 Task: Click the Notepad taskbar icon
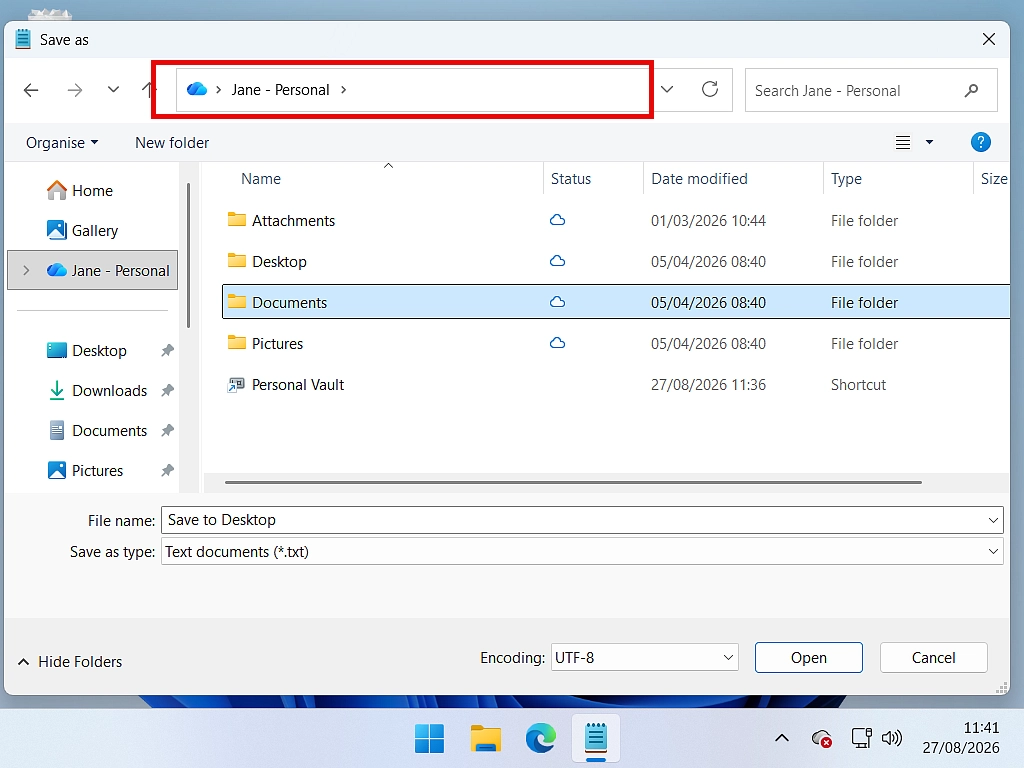pyautogui.click(x=596, y=739)
